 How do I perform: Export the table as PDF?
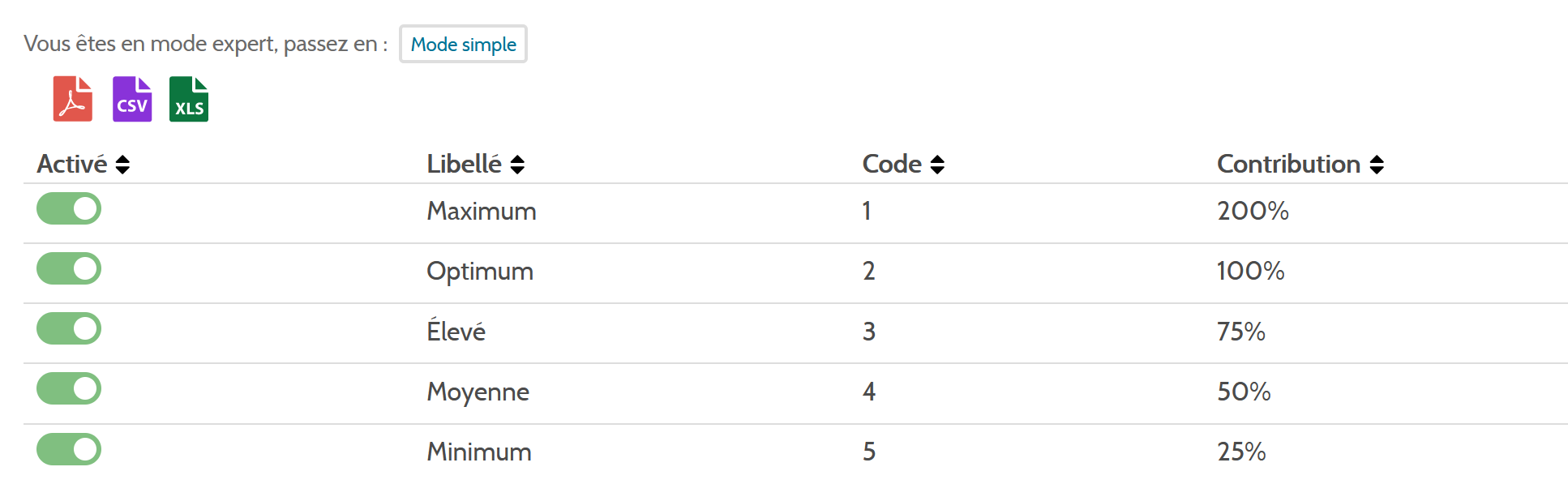pos(73,99)
